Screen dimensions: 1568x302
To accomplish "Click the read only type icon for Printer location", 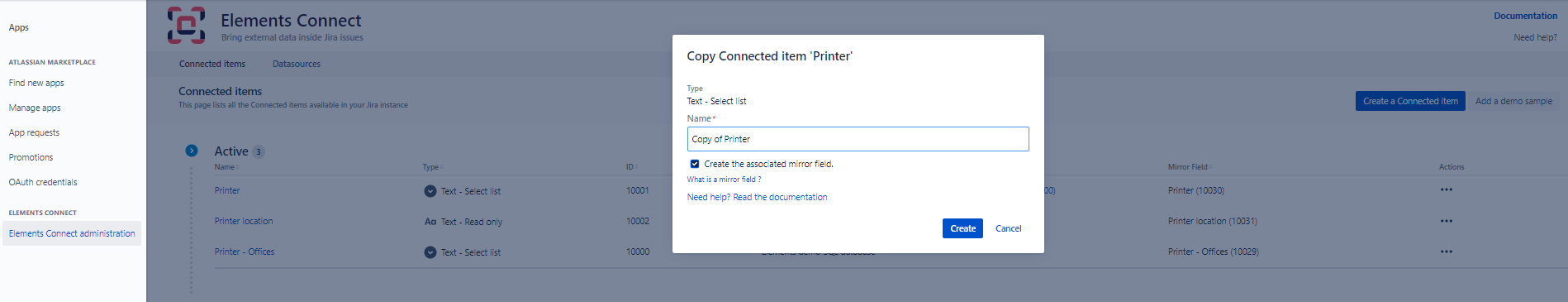I will point(430,222).
